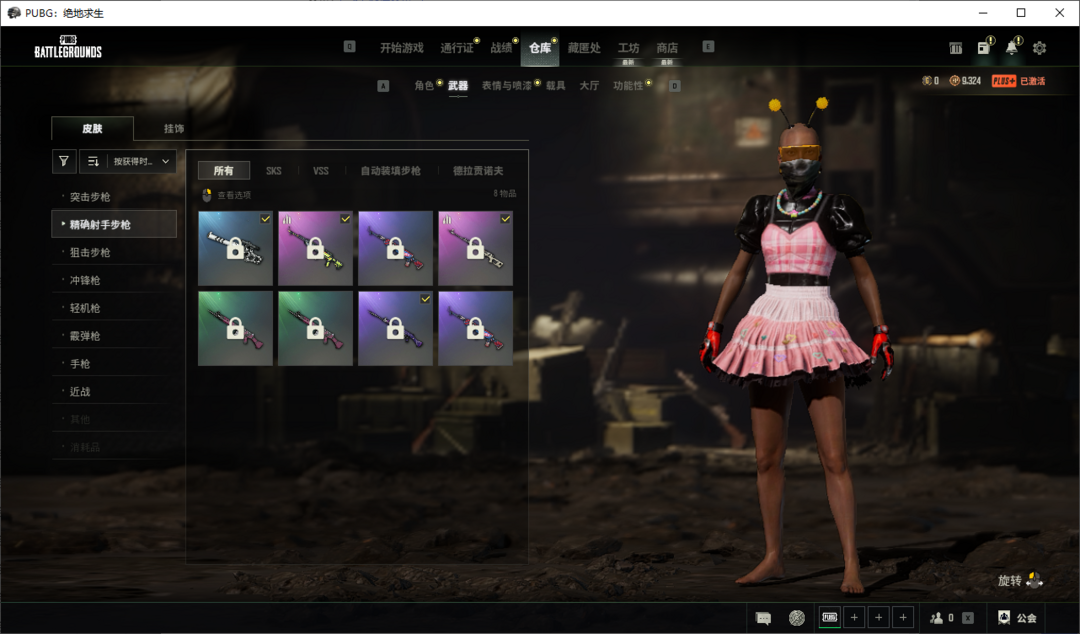Expand the 霰弹枪 category

114,336
